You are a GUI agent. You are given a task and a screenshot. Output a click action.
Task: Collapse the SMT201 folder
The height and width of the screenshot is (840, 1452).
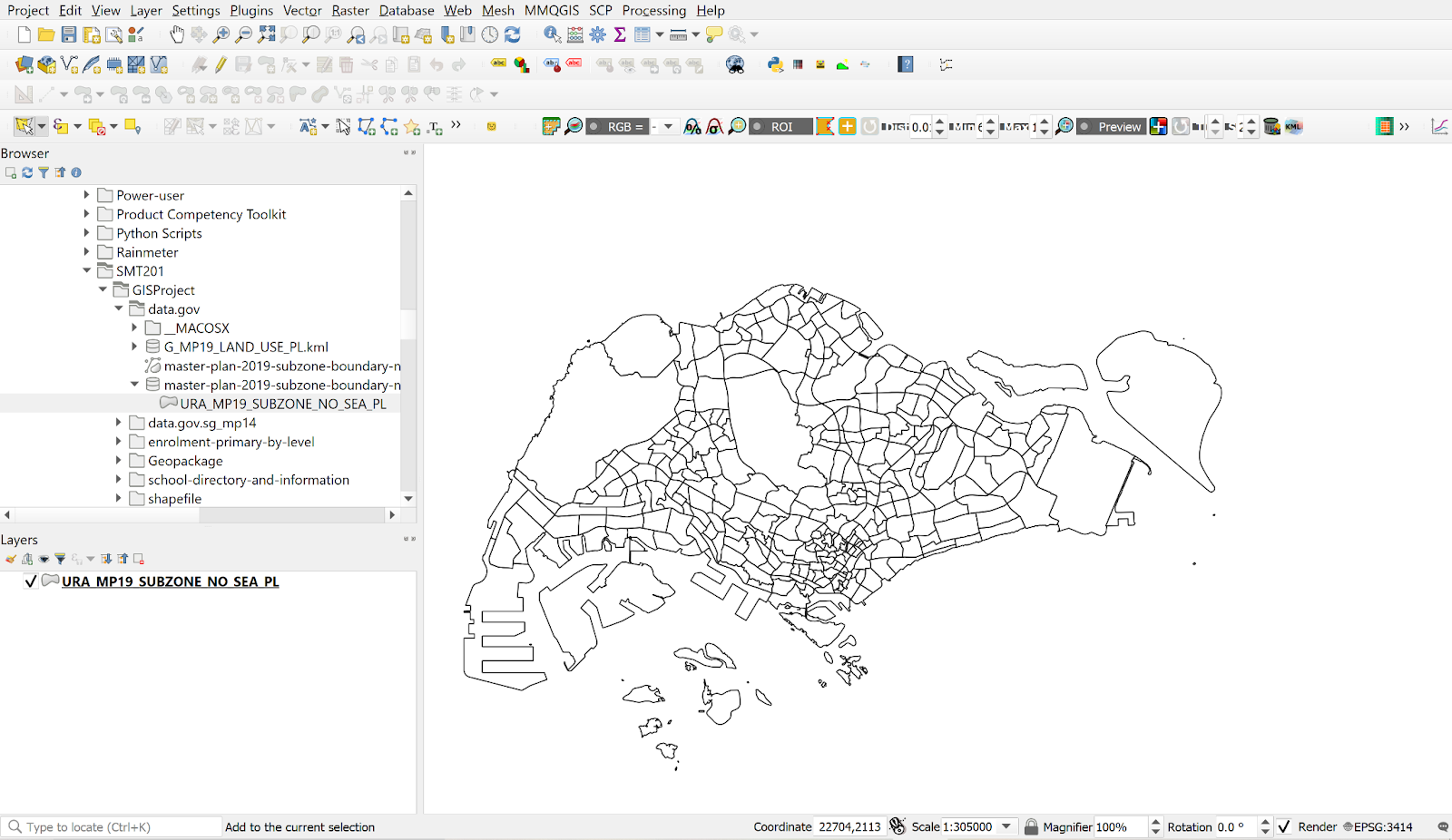87,270
